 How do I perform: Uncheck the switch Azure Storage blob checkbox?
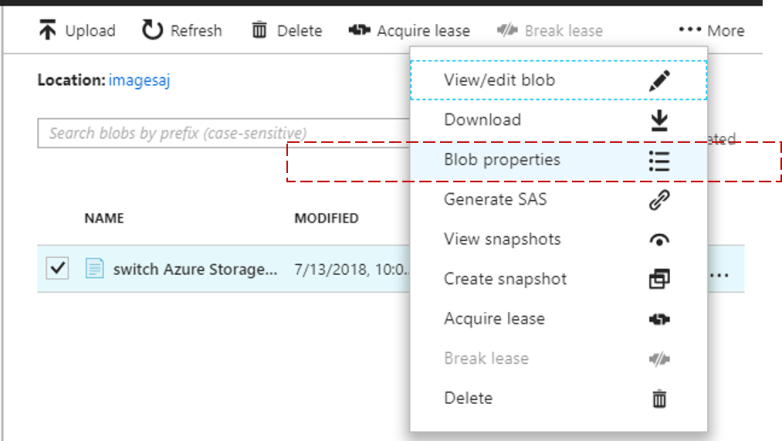[x=58, y=268]
